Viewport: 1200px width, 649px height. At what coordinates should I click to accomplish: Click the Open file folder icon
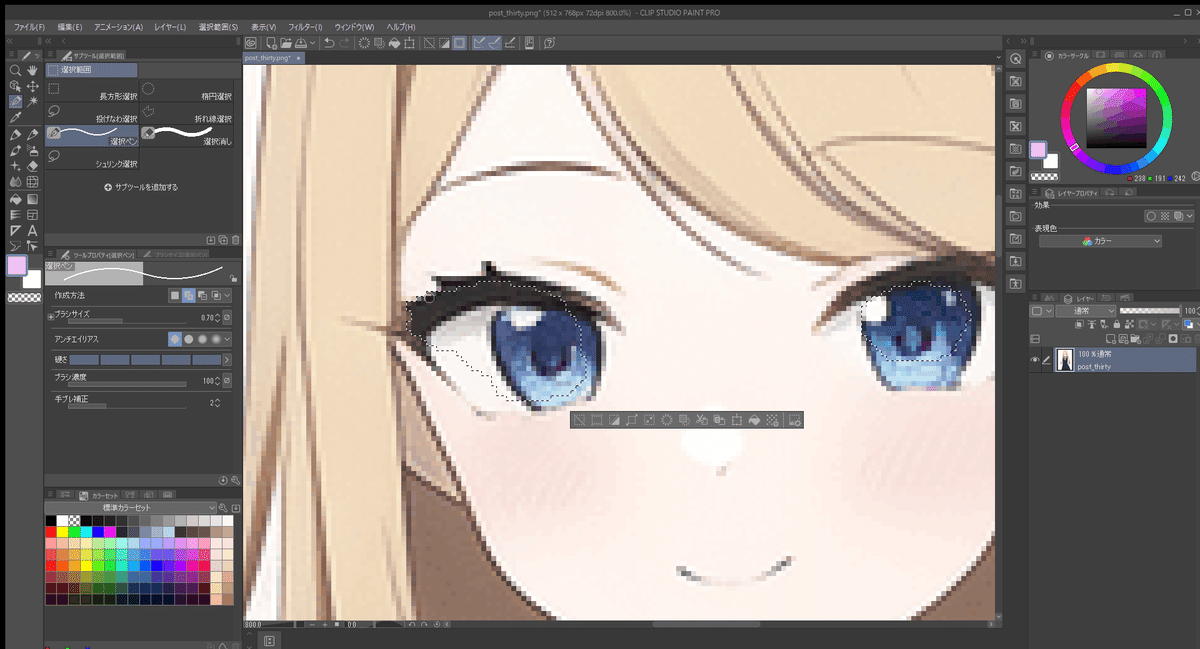coord(285,43)
